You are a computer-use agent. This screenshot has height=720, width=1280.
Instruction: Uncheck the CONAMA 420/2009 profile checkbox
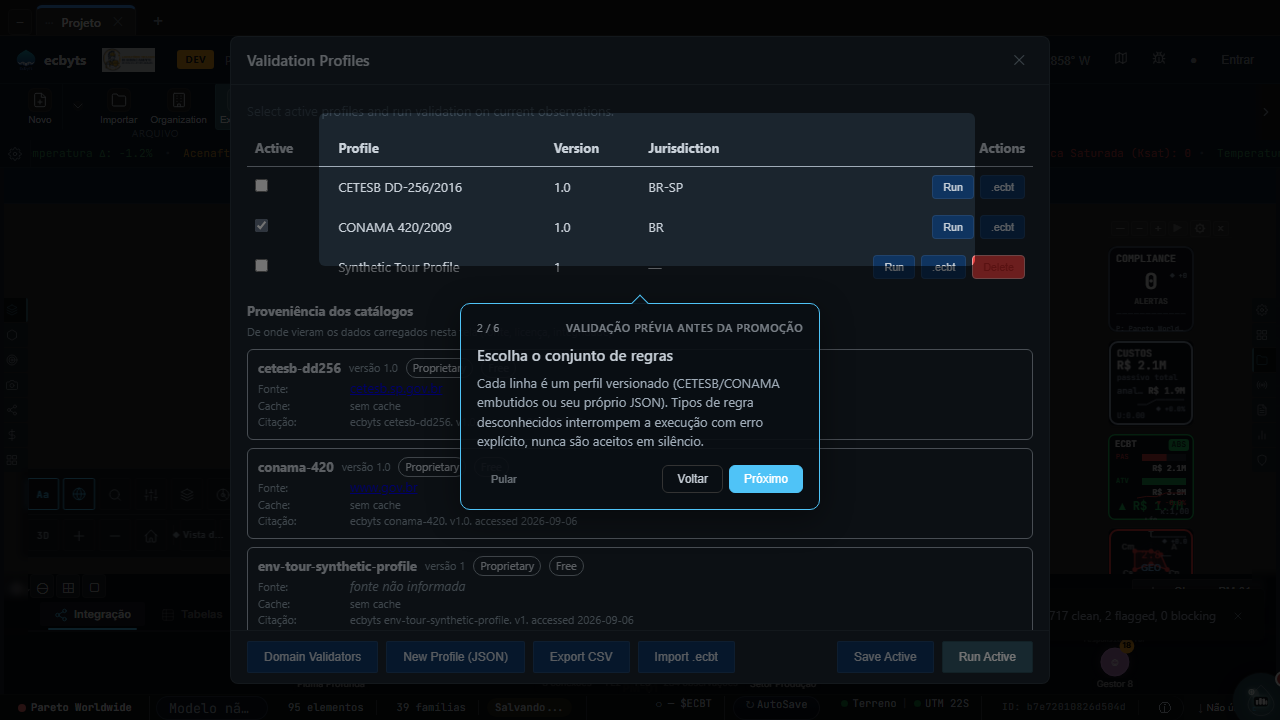point(261,226)
